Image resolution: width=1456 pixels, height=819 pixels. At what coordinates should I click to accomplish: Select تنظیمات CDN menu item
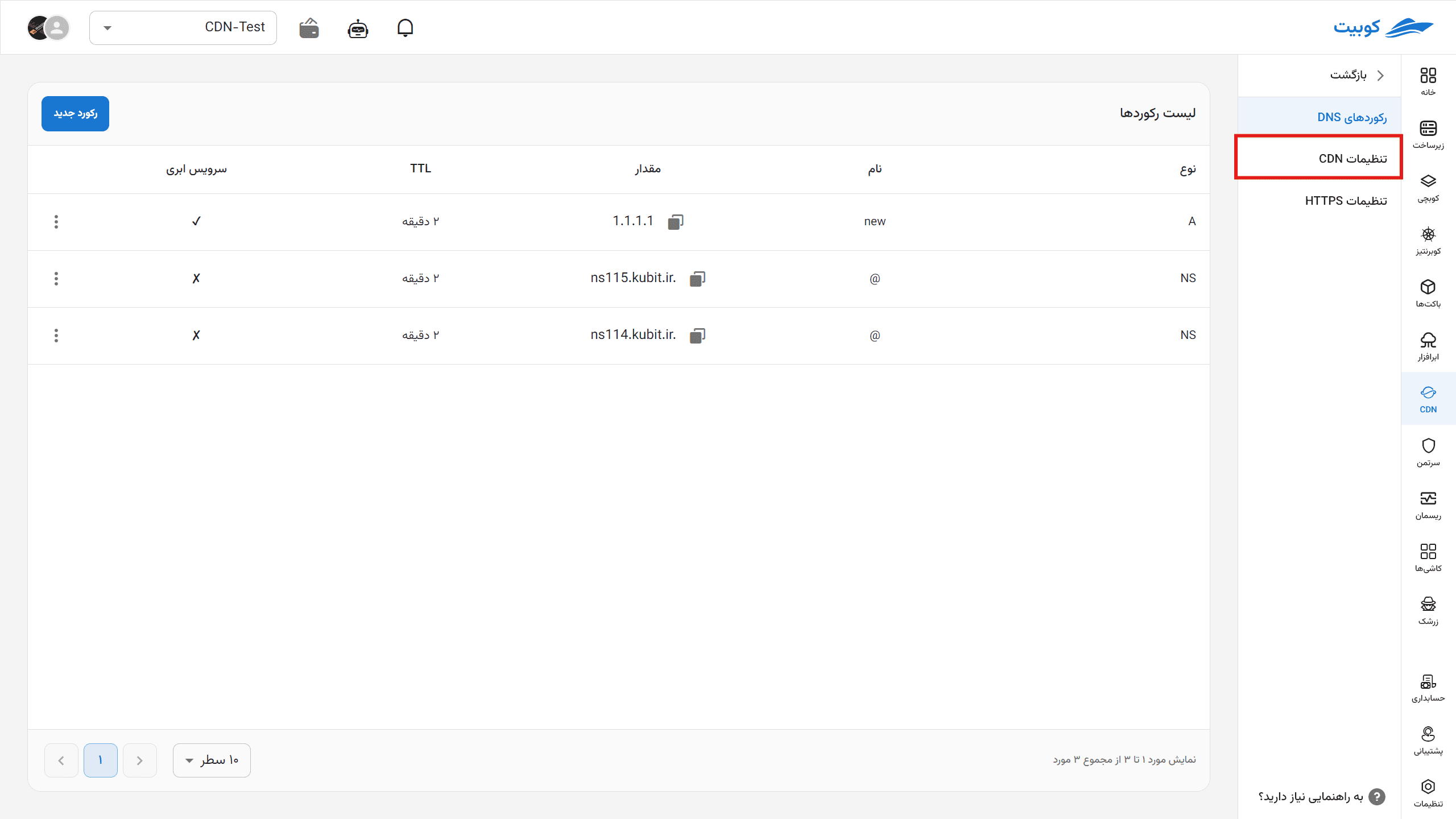coord(1319,159)
